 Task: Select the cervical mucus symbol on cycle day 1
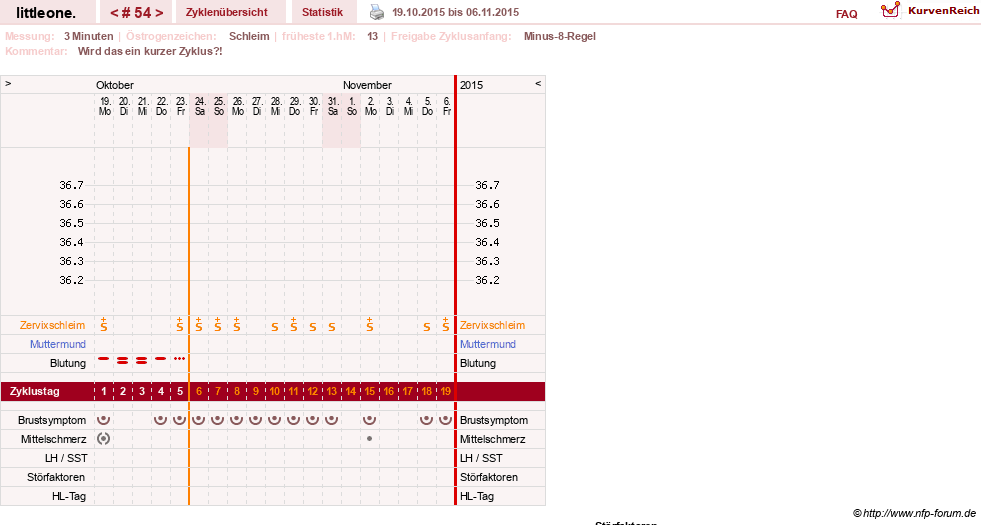(104, 324)
